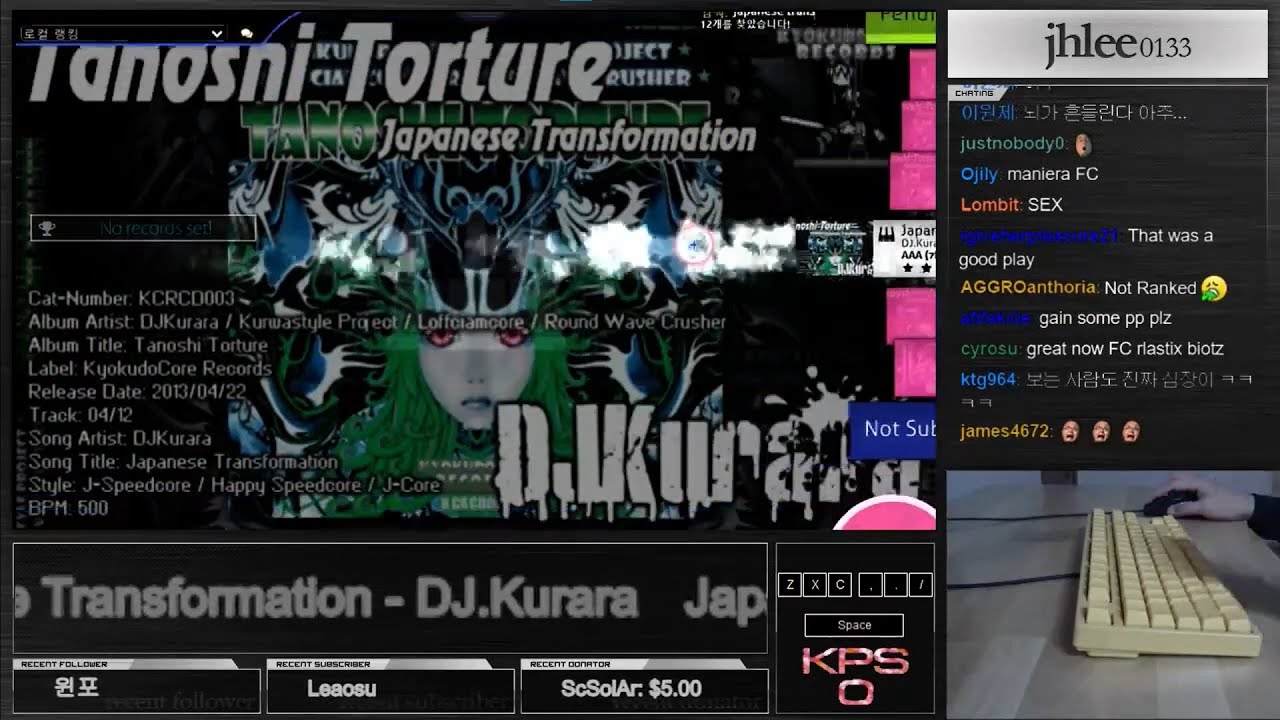
Task: Click the 'Label: KyokudoCore Records' line
Action: click(150, 368)
